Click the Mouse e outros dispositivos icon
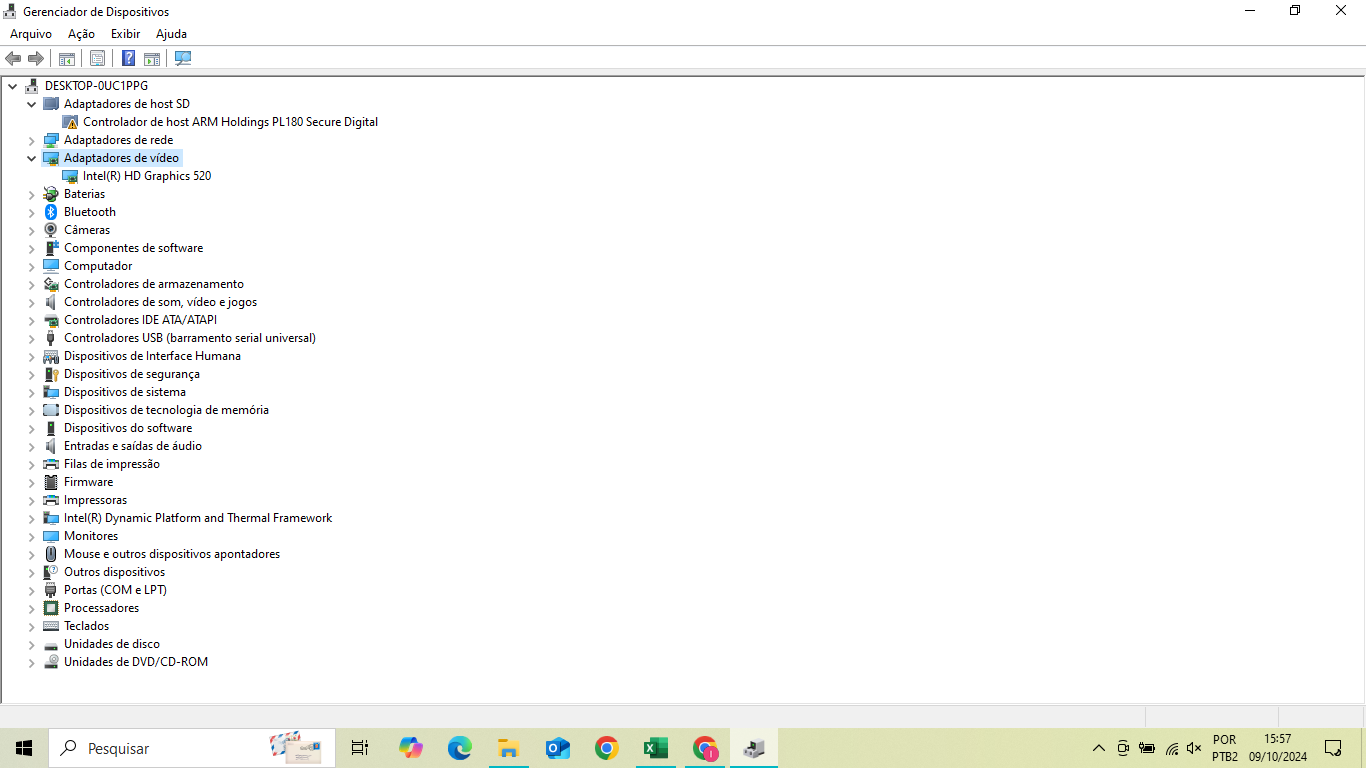Image resolution: width=1366 pixels, height=768 pixels. (51, 554)
